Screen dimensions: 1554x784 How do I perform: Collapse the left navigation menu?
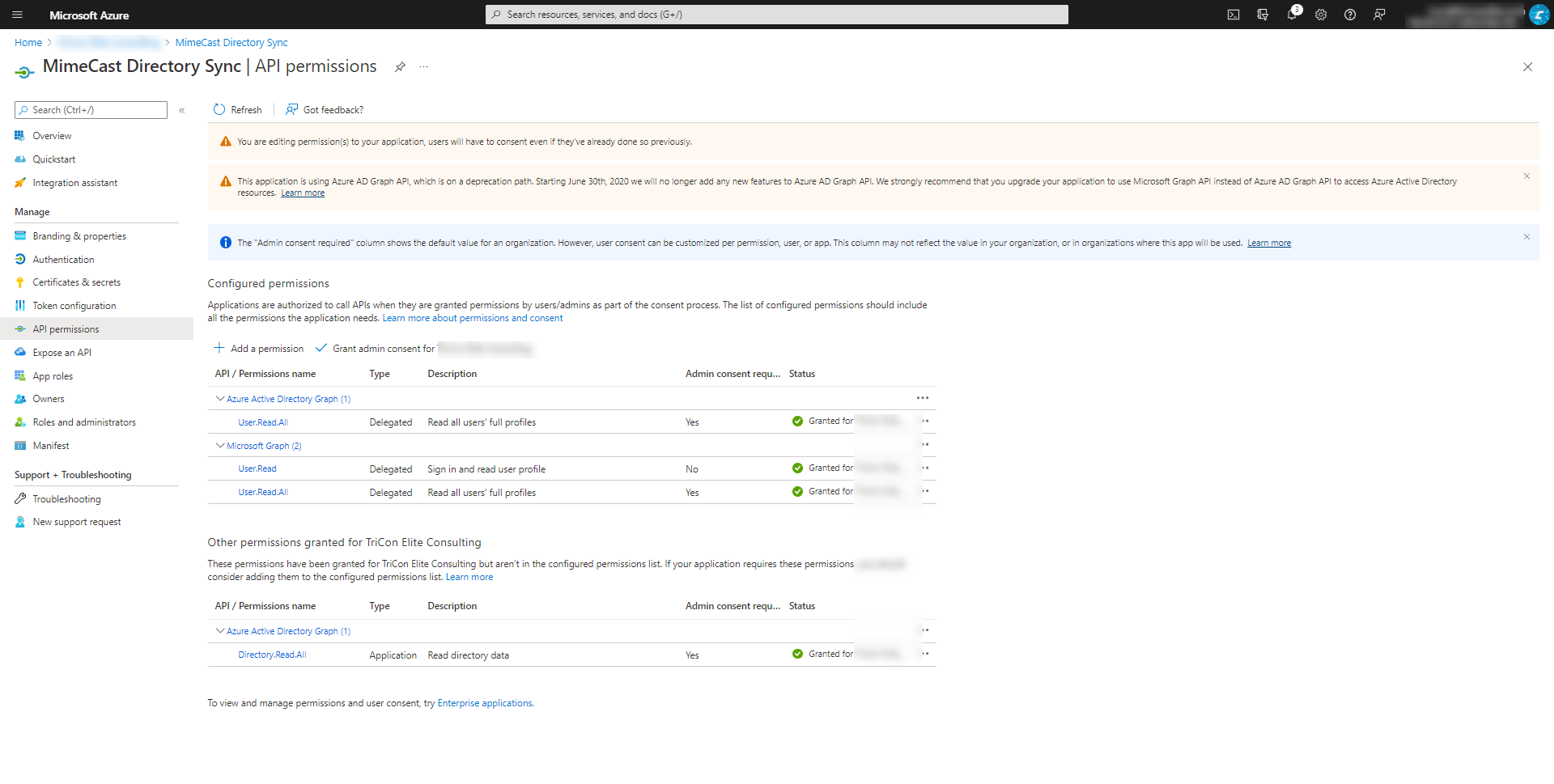point(182,110)
